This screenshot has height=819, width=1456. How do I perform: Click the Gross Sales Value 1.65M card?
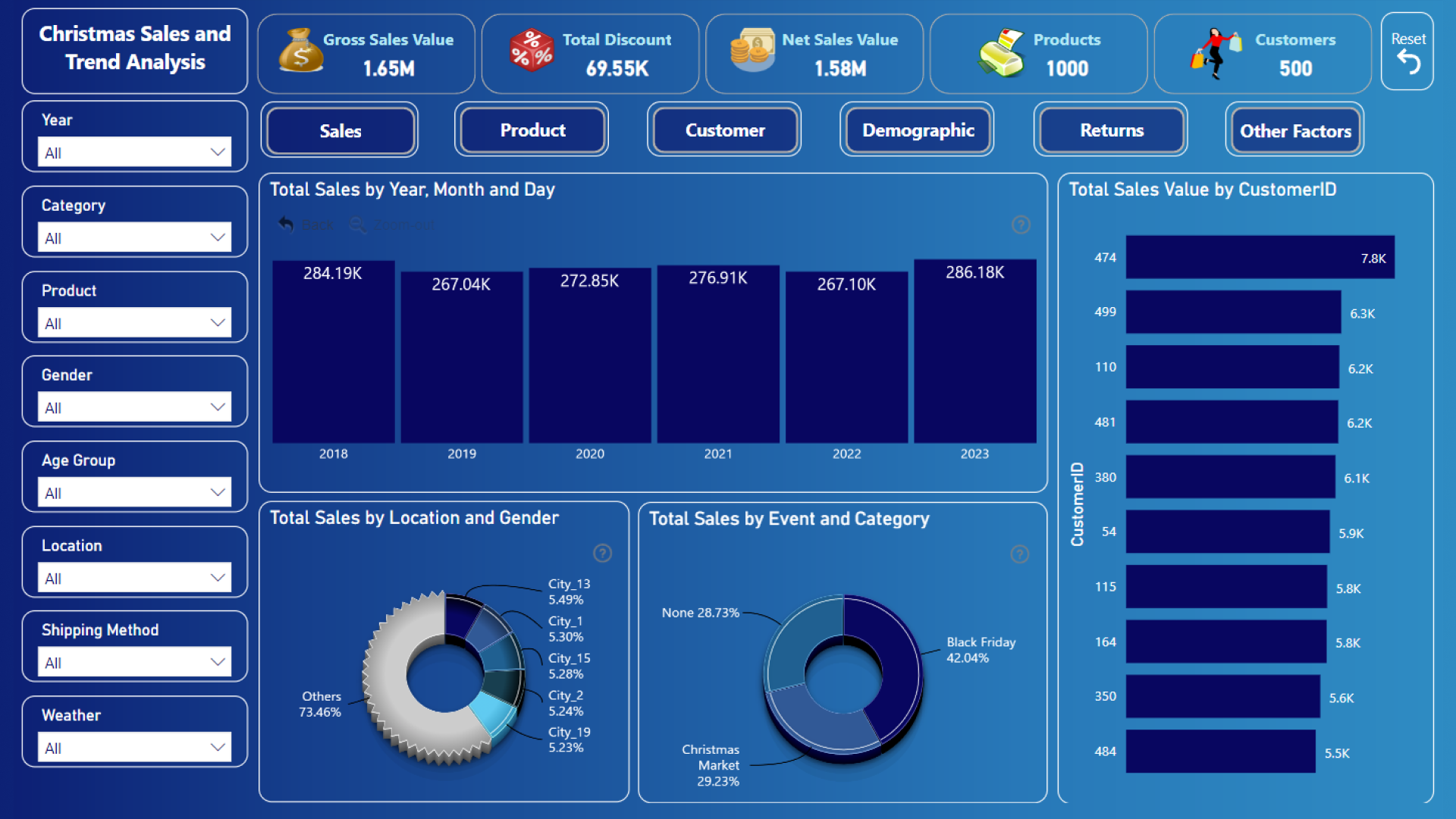[366, 54]
